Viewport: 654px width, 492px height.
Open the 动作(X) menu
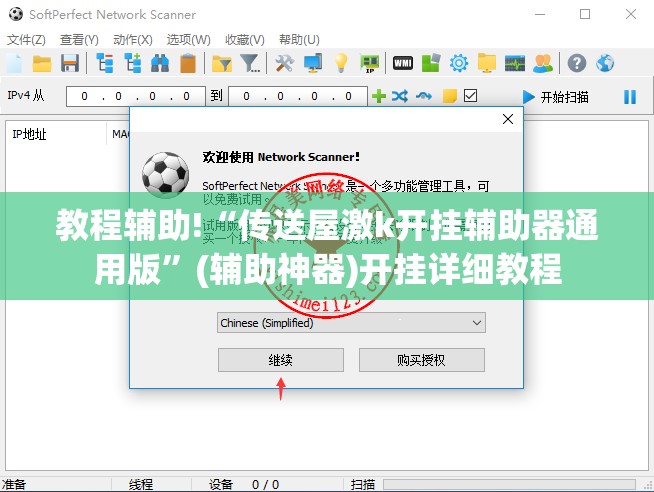pos(133,40)
